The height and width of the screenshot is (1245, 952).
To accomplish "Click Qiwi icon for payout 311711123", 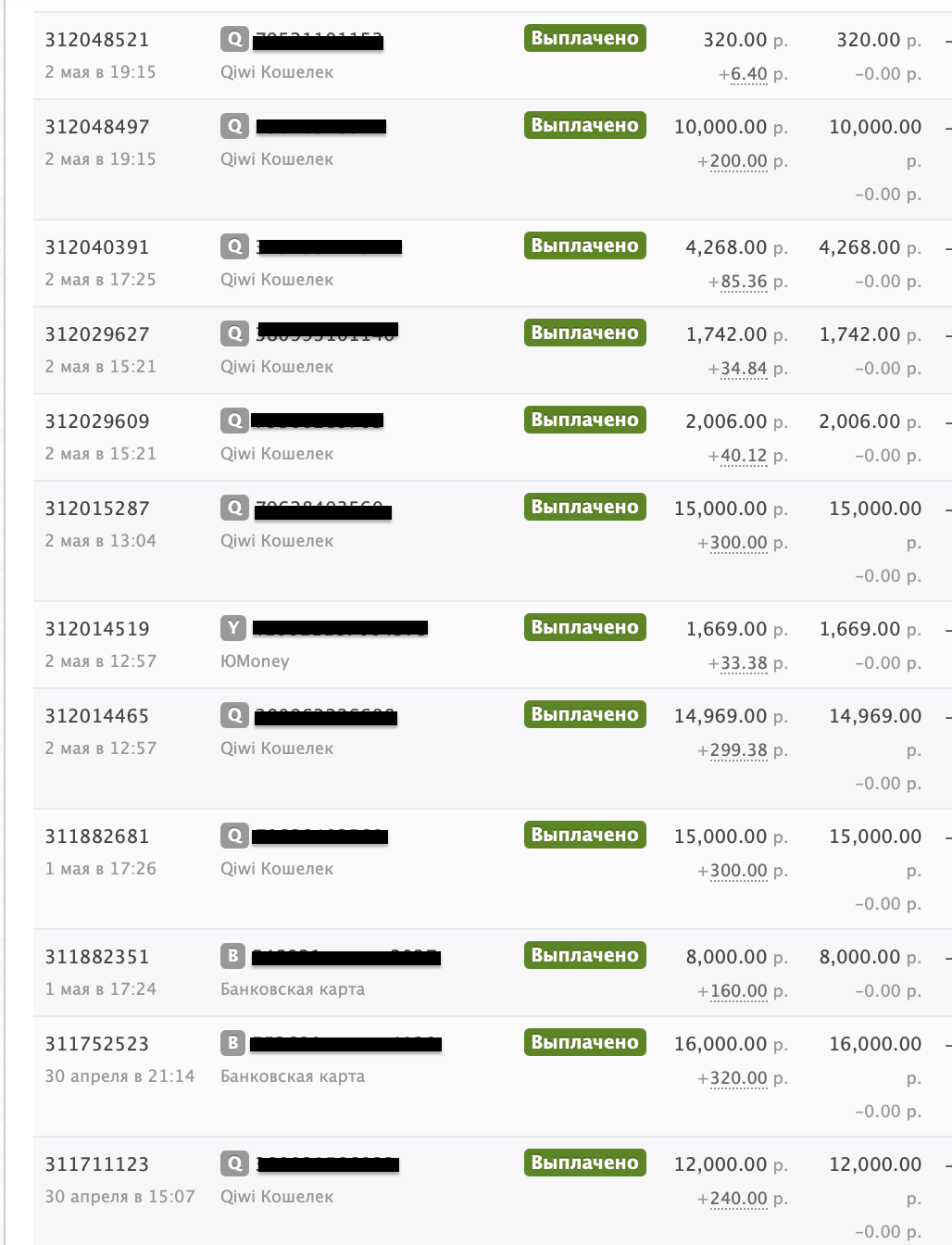I will coord(234,1163).
